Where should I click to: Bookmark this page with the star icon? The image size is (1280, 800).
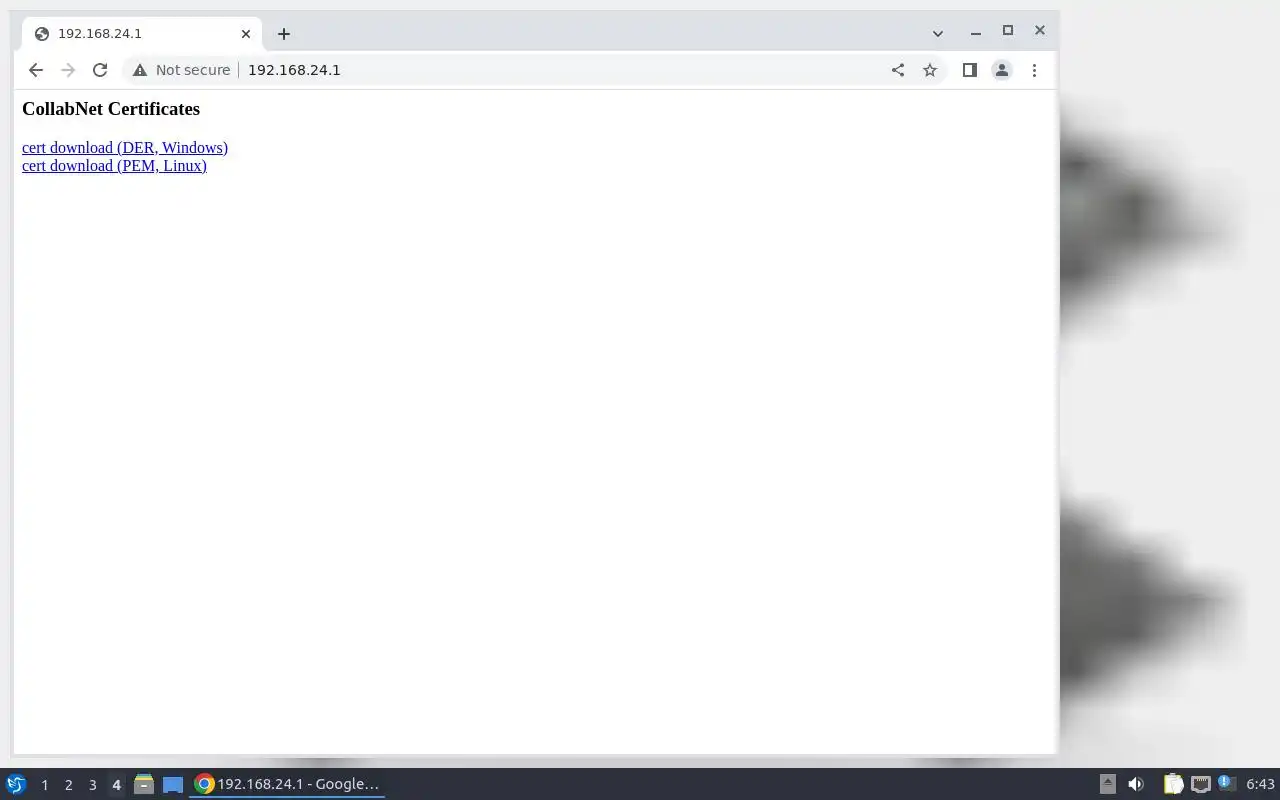[930, 70]
